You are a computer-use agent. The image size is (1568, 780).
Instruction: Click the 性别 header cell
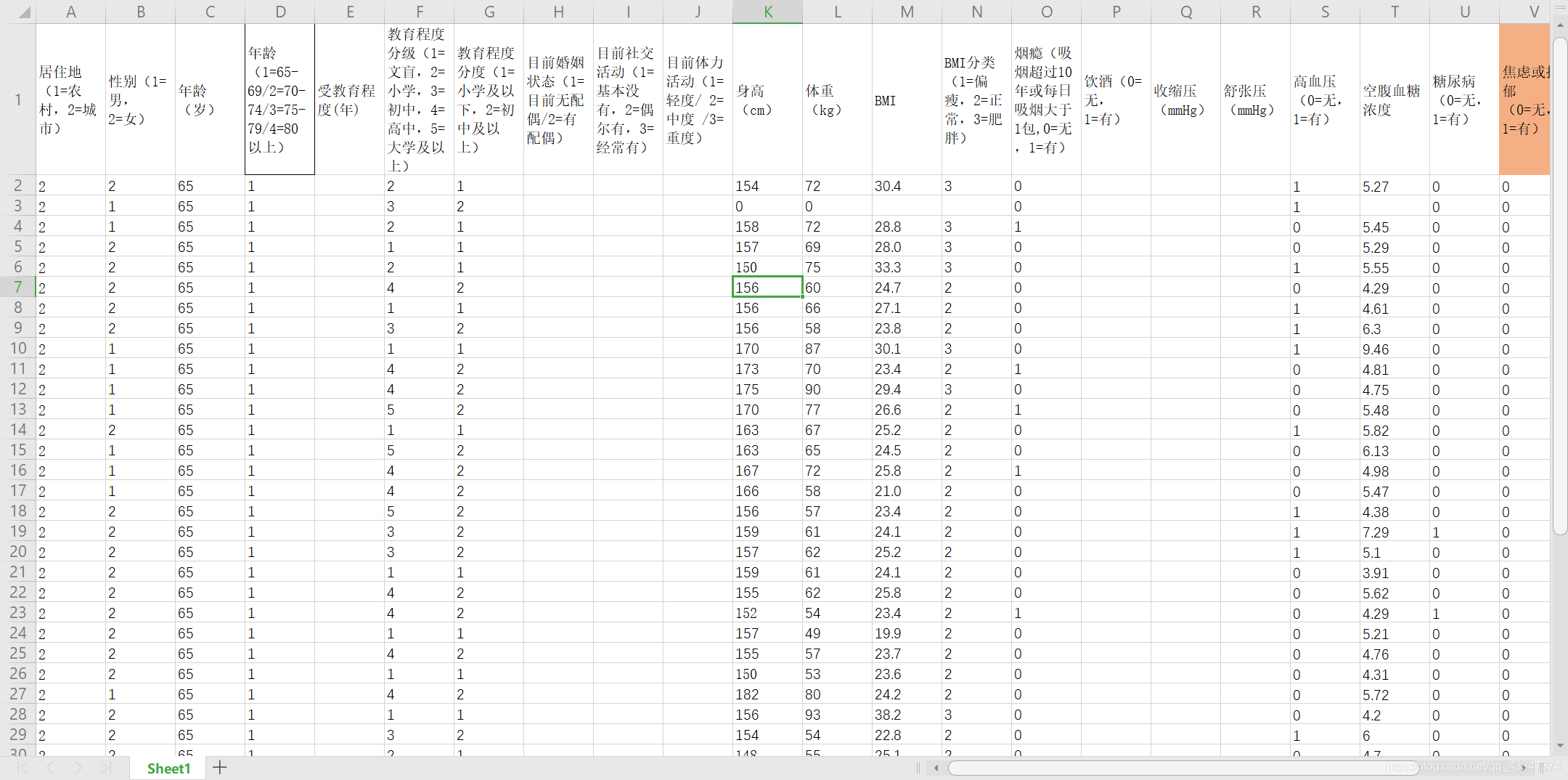[x=140, y=99]
